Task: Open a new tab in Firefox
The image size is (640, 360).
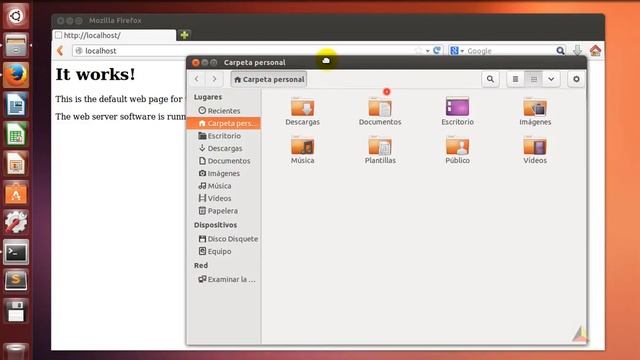Action: 184,35
